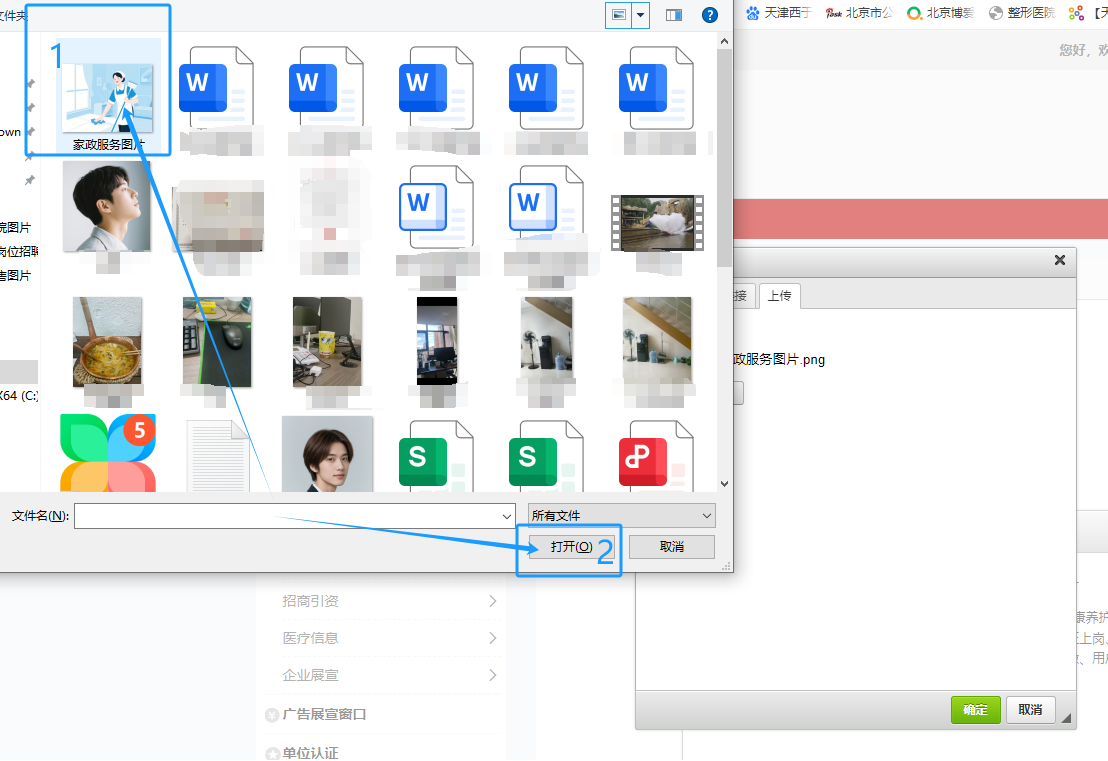The width and height of the screenshot is (1108, 761).
Task: Click 取消 in the file dialog
Action: 671,547
